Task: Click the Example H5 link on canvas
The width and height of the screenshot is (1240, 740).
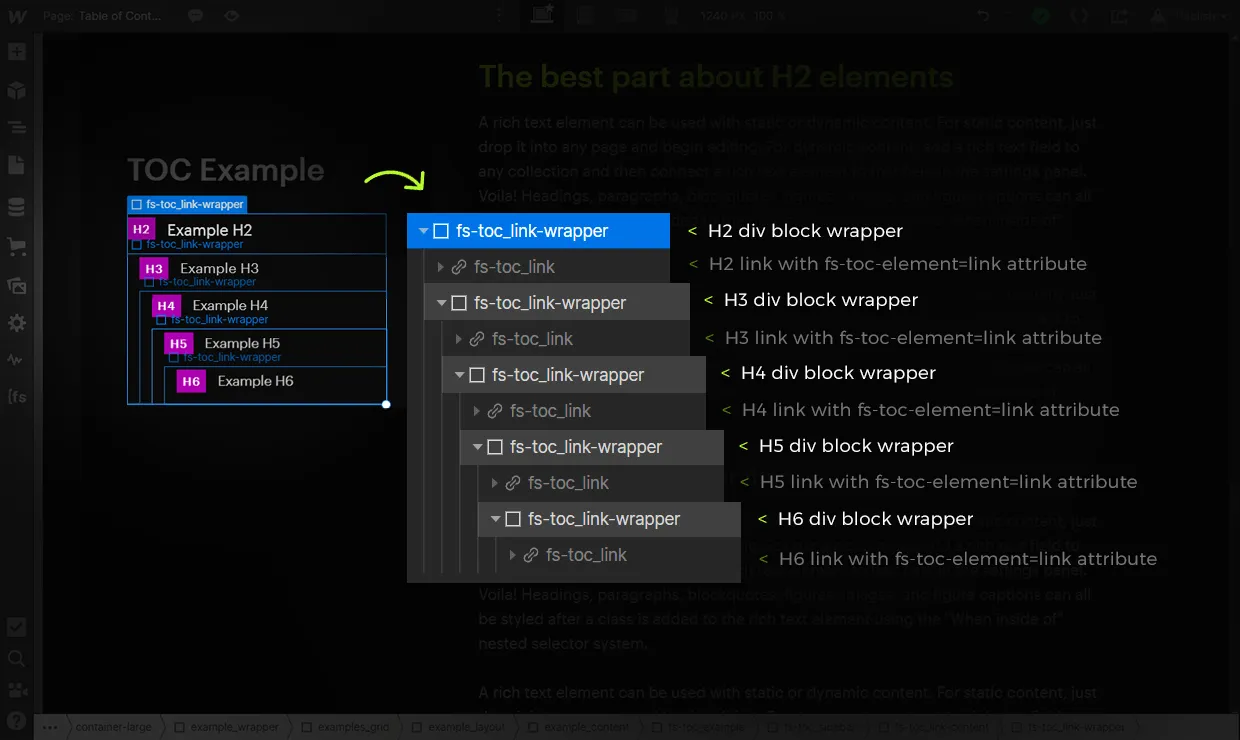Action: (x=242, y=343)
